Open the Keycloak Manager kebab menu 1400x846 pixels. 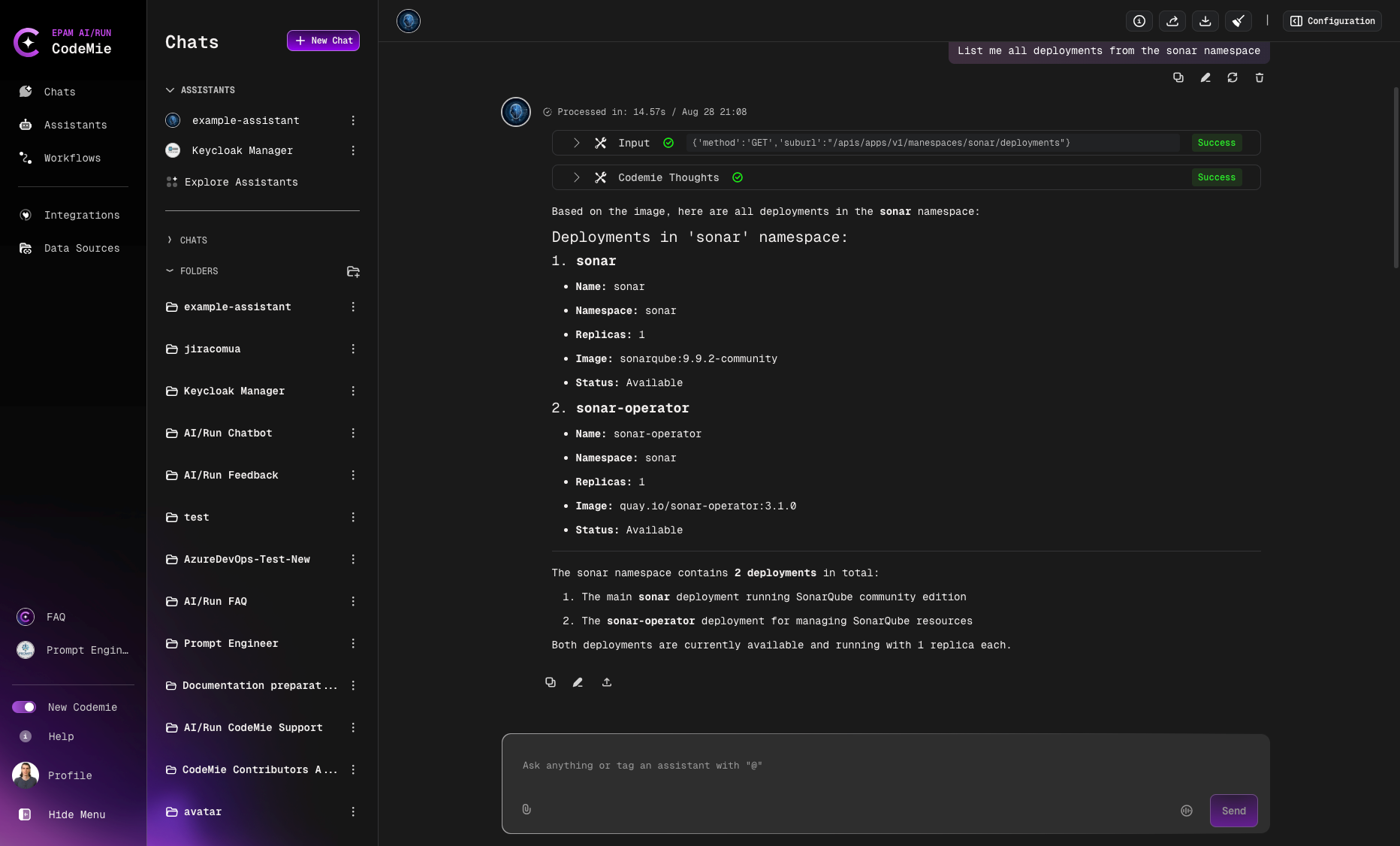click(x=353, y=150)
